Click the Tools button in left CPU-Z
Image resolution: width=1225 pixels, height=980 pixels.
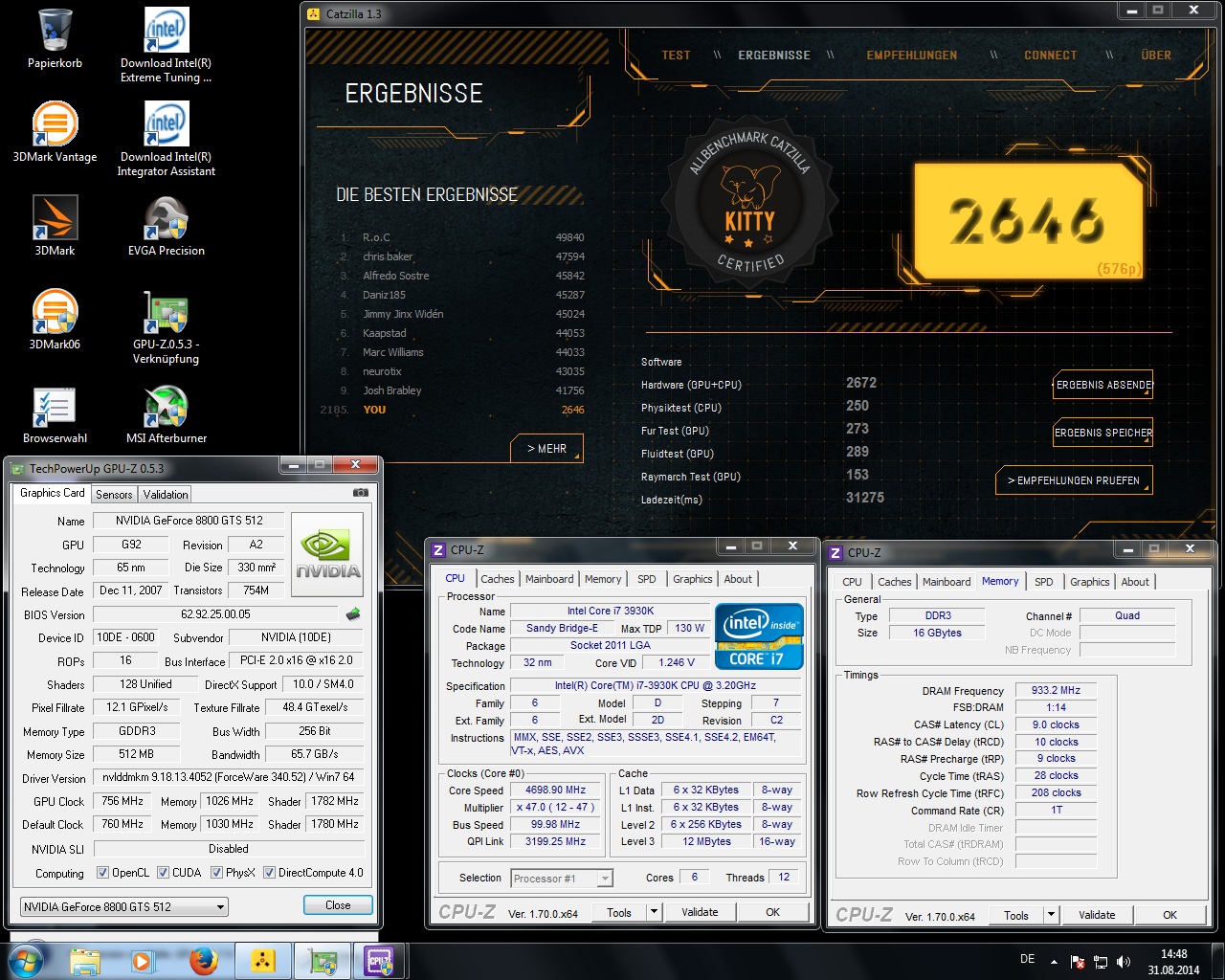pos(619,912)
